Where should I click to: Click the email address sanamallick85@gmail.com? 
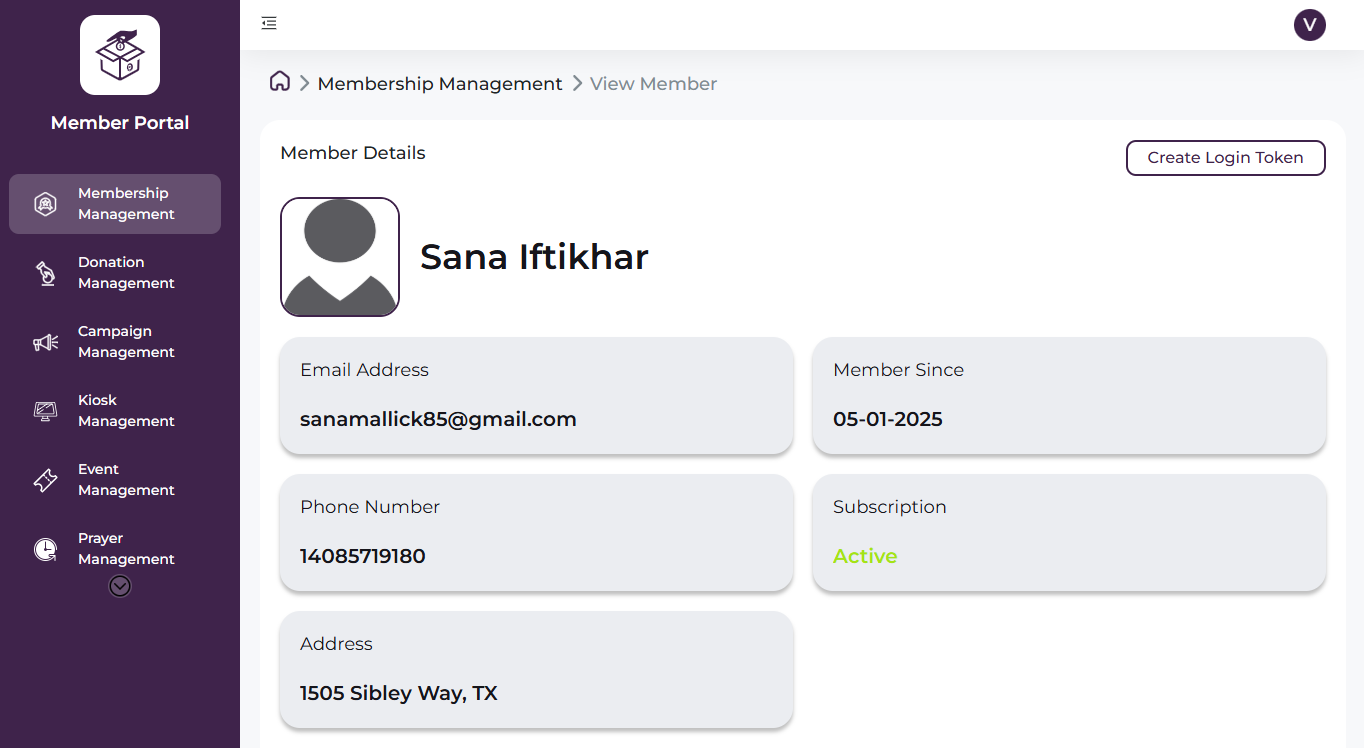click(x=438, y=419)
